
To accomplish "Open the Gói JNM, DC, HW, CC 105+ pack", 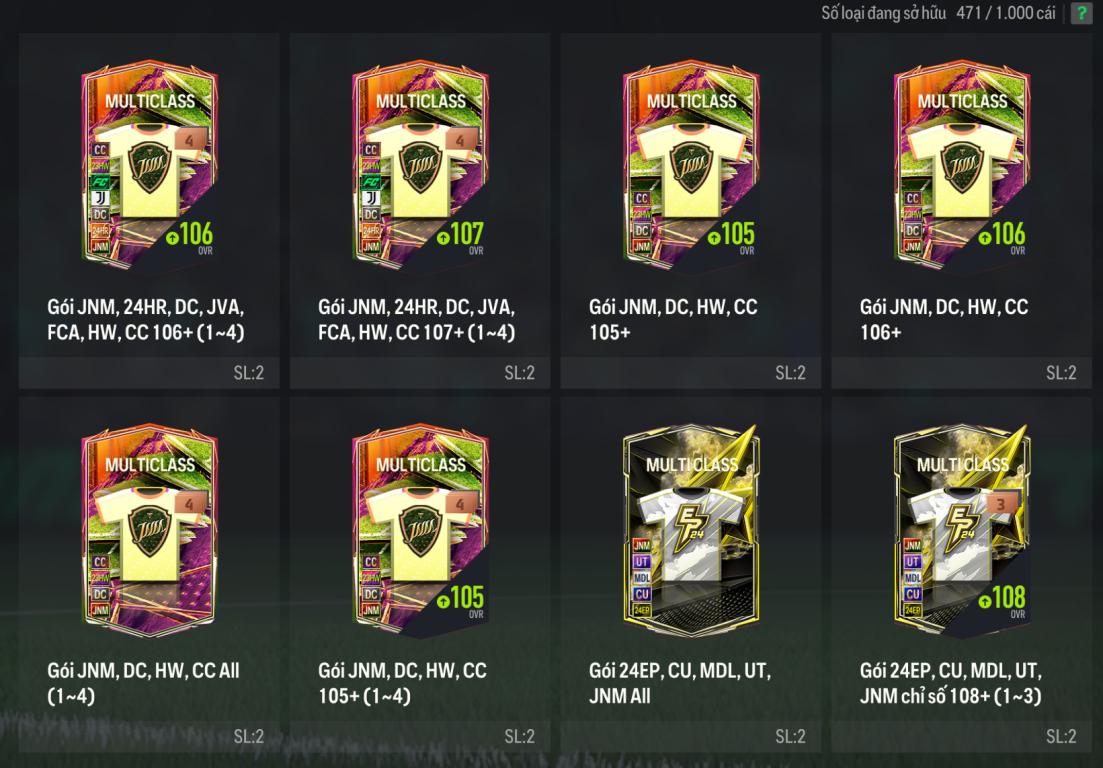I will tap(691, 211).
